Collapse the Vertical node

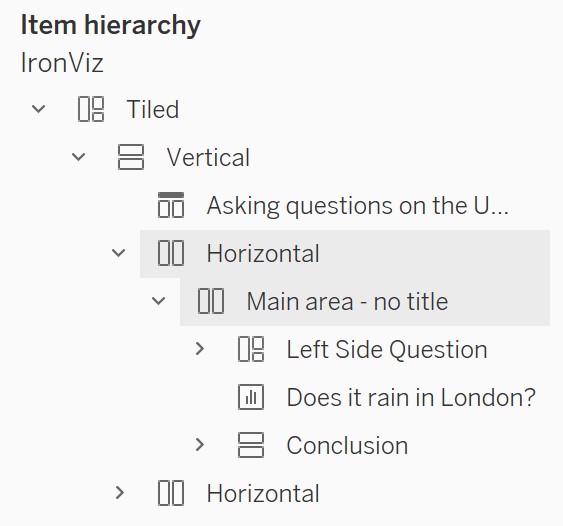78,157
